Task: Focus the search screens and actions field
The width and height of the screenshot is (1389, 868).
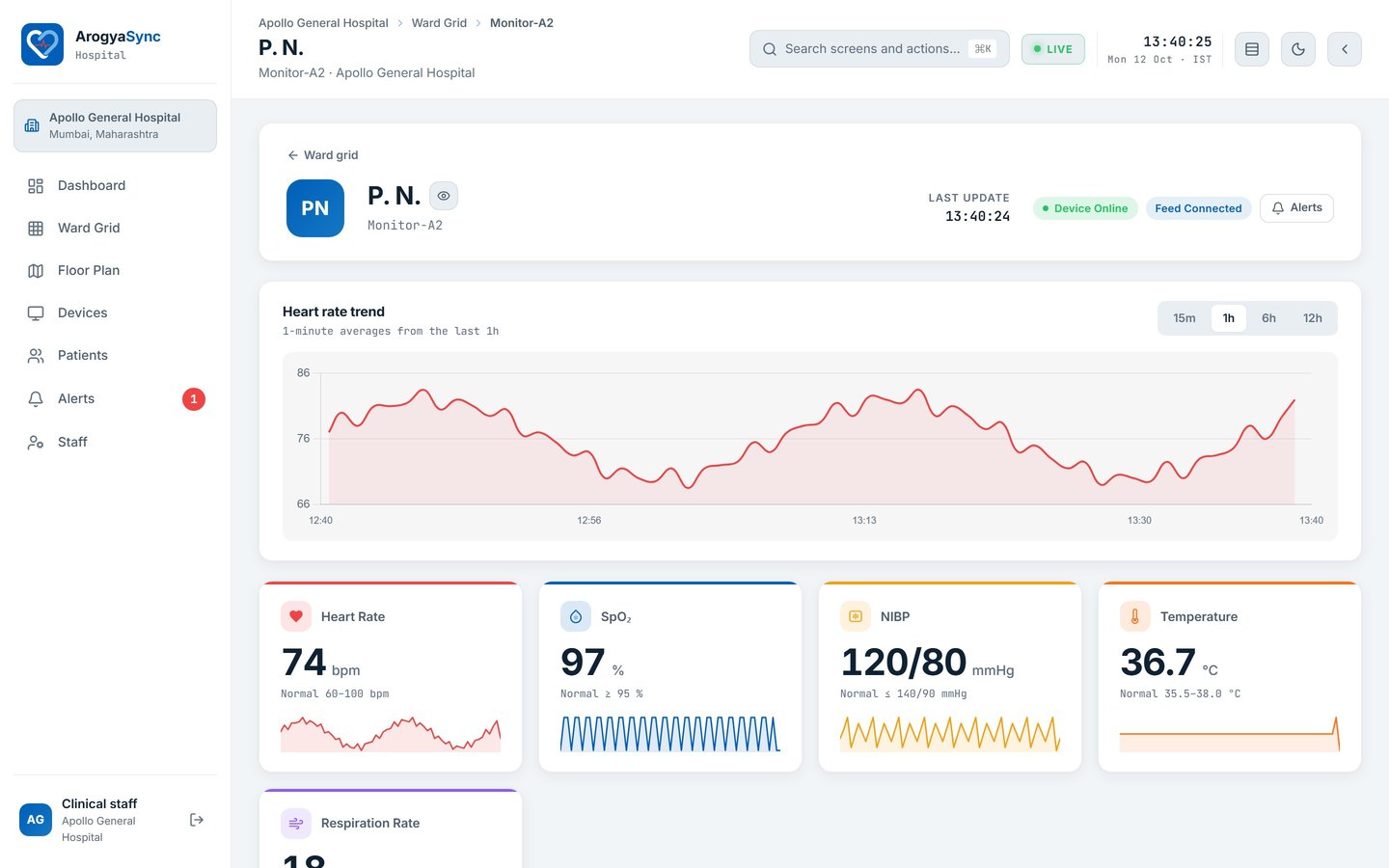Action: coord(880,49)
